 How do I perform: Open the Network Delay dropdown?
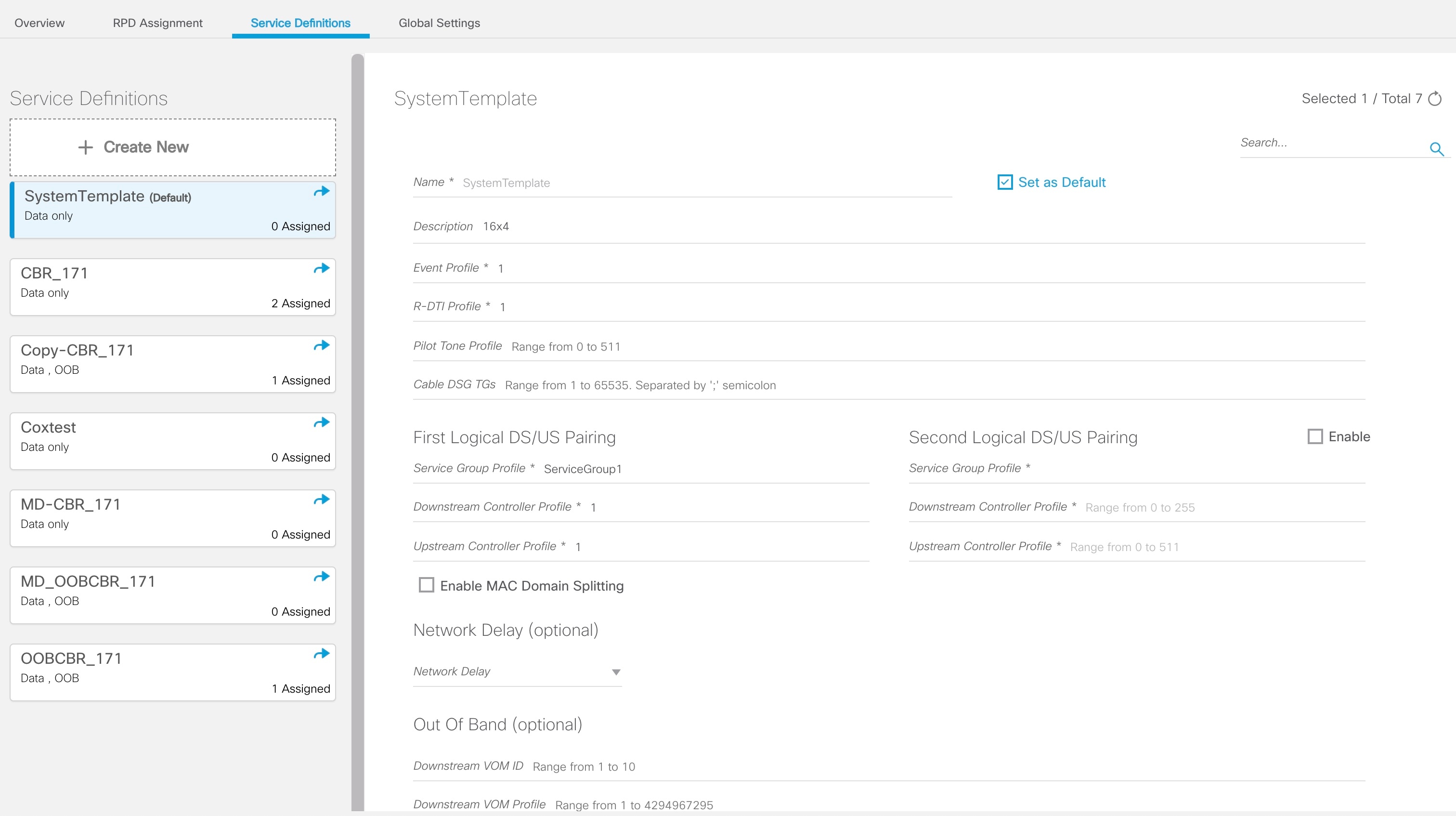(517, 672)
